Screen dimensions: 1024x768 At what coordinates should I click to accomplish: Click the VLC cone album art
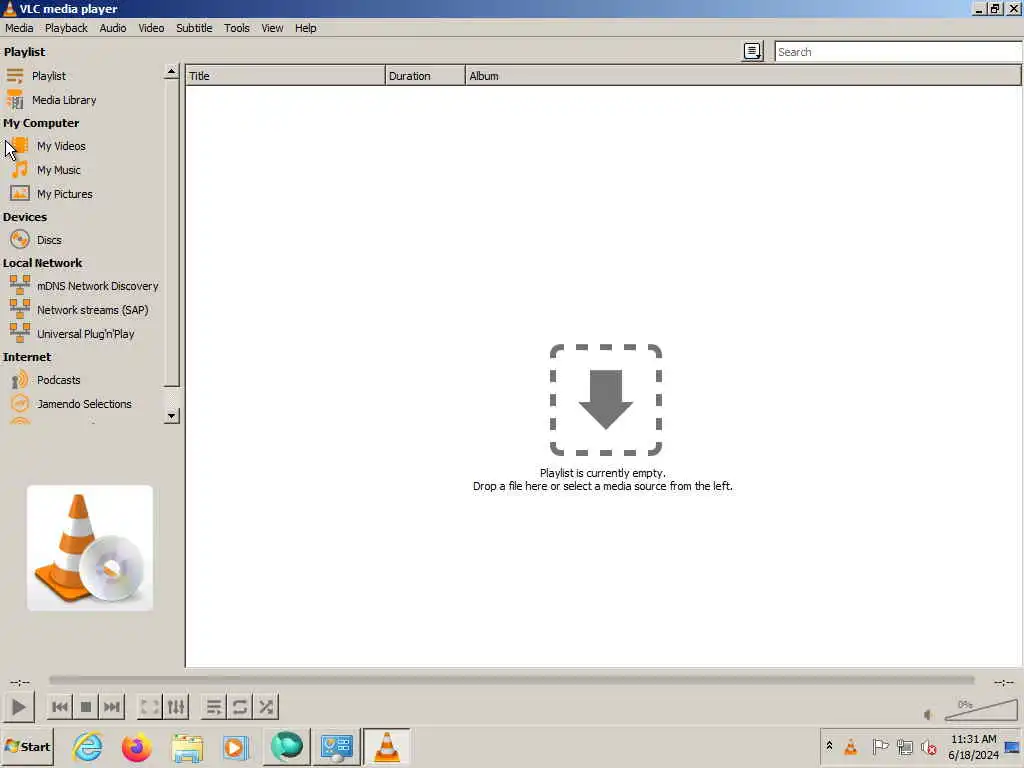pyautogui.click(x=90, y=548)
